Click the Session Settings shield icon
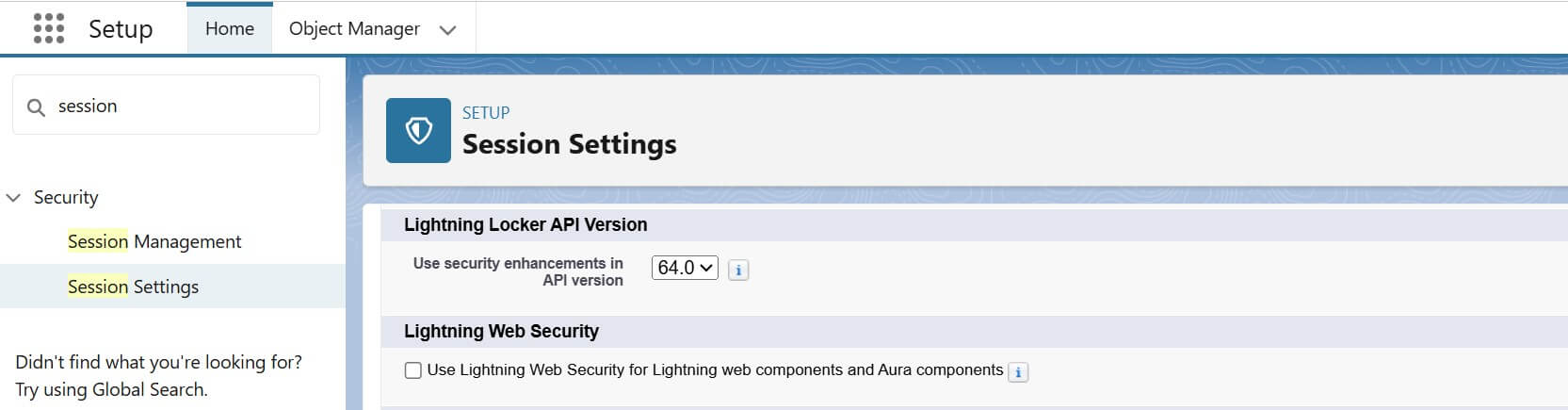1568x410 pixels. (418, 131)
